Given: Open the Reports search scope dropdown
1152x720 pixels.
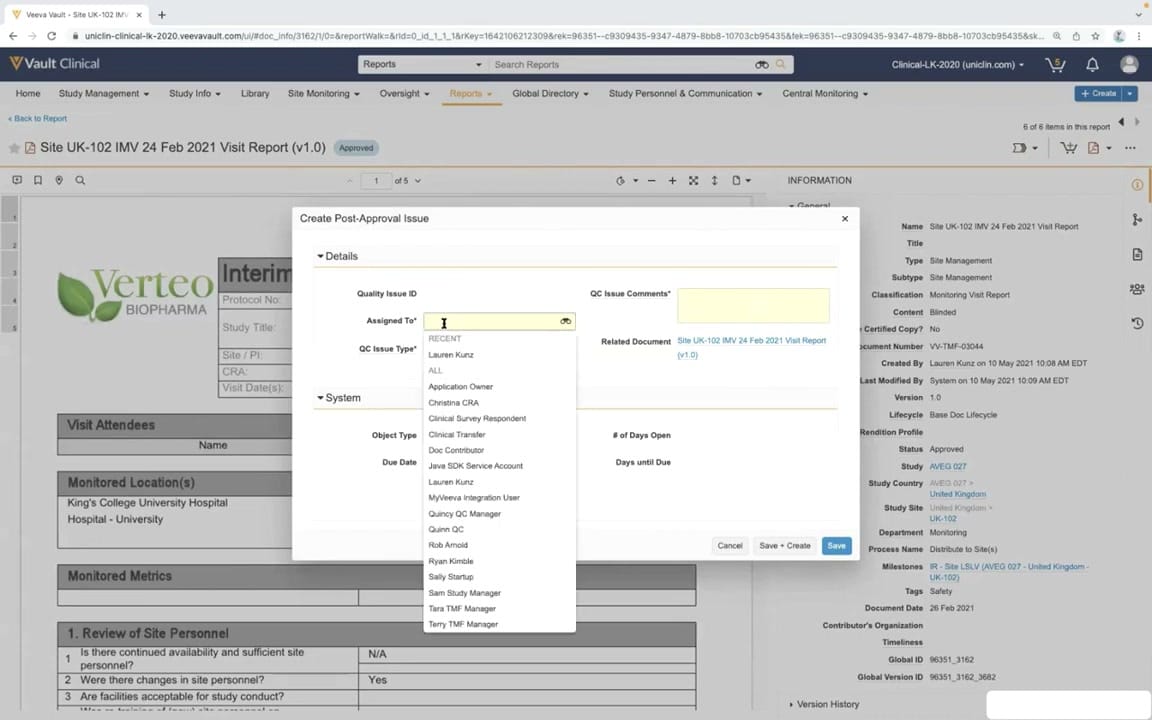Looking at the screenshot, I should pos(422,65).
